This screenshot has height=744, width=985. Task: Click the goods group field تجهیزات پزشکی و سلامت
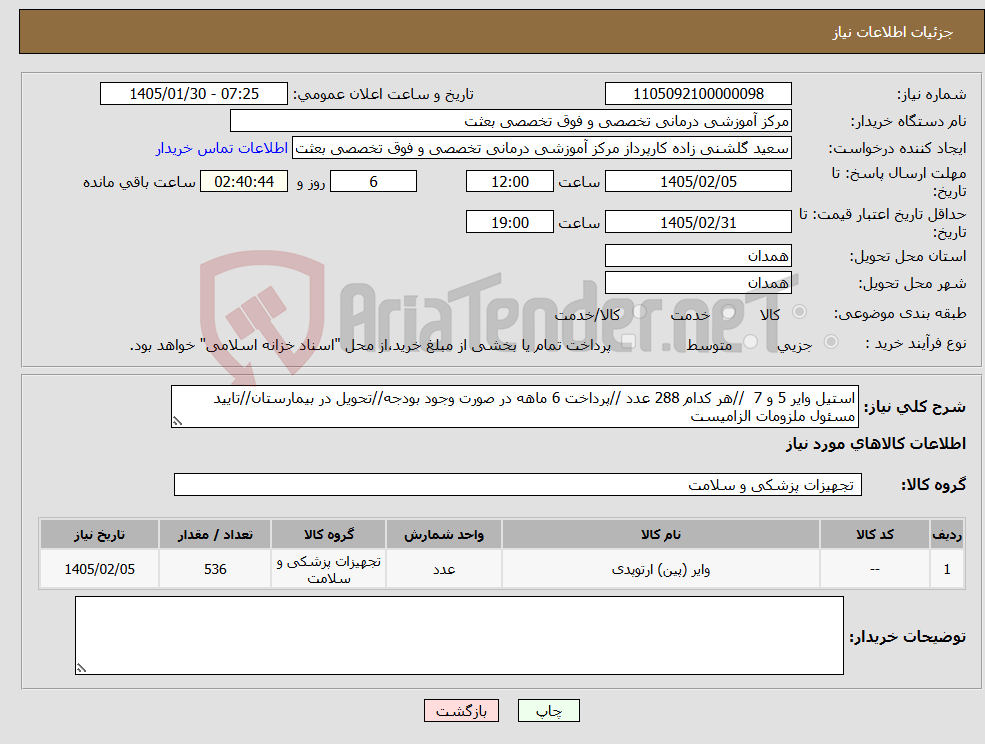pyautogui.click(x=518, y=484)
